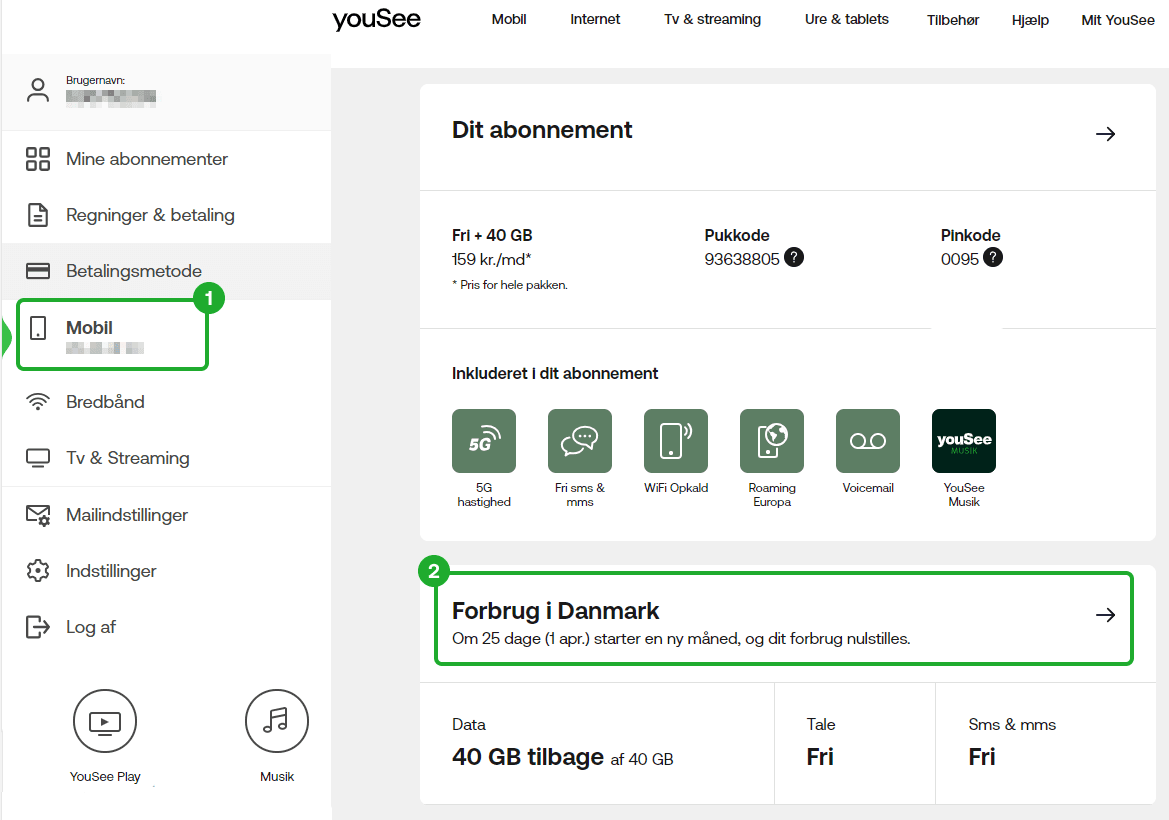The height and width of the screenshot is (820, 1169).
Task: Expand Dit abonnement with the arrow
Action: tap(1105, 134)
